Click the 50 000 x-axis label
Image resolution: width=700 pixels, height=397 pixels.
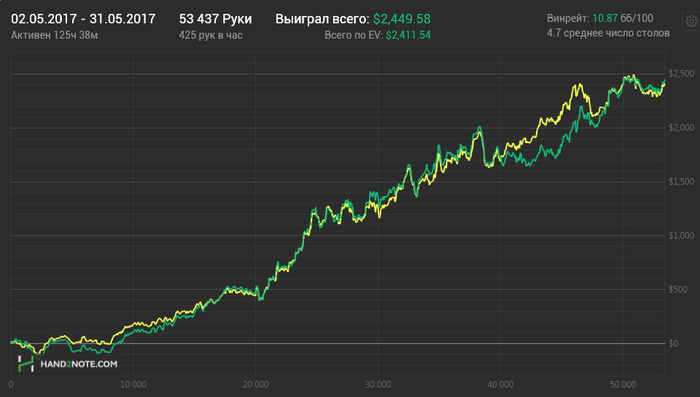(623, 384)
